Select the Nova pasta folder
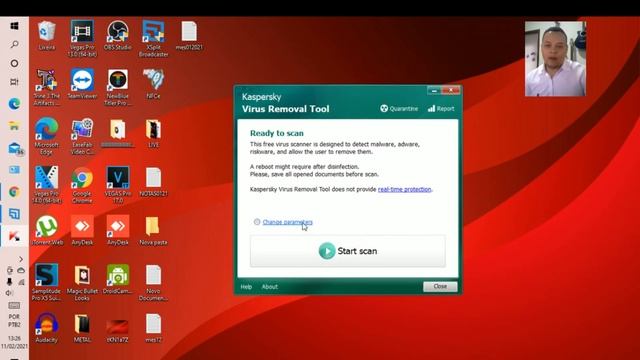 click(x=153, y=231)
